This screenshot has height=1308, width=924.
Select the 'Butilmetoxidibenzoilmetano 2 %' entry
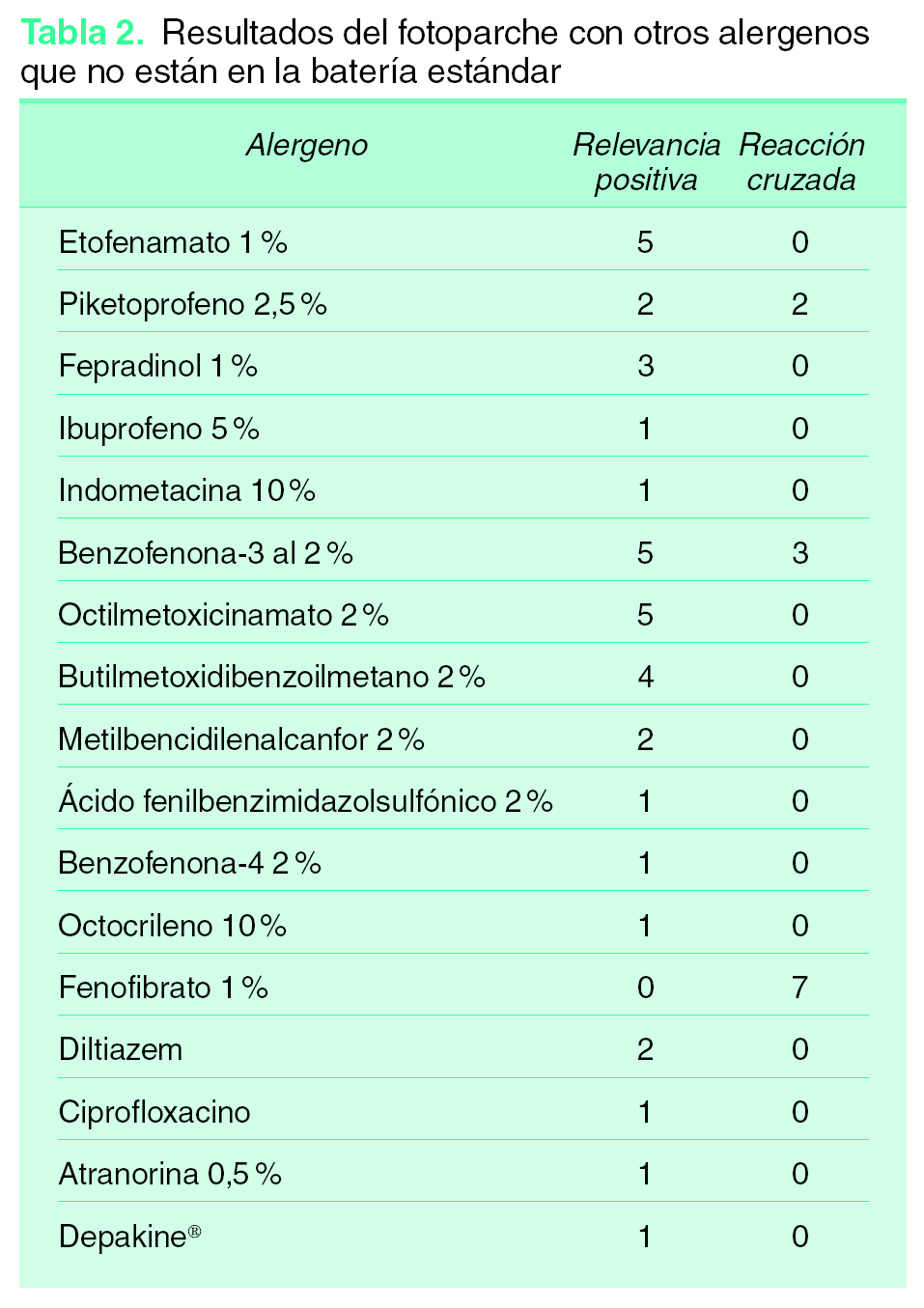pos(271,677)
